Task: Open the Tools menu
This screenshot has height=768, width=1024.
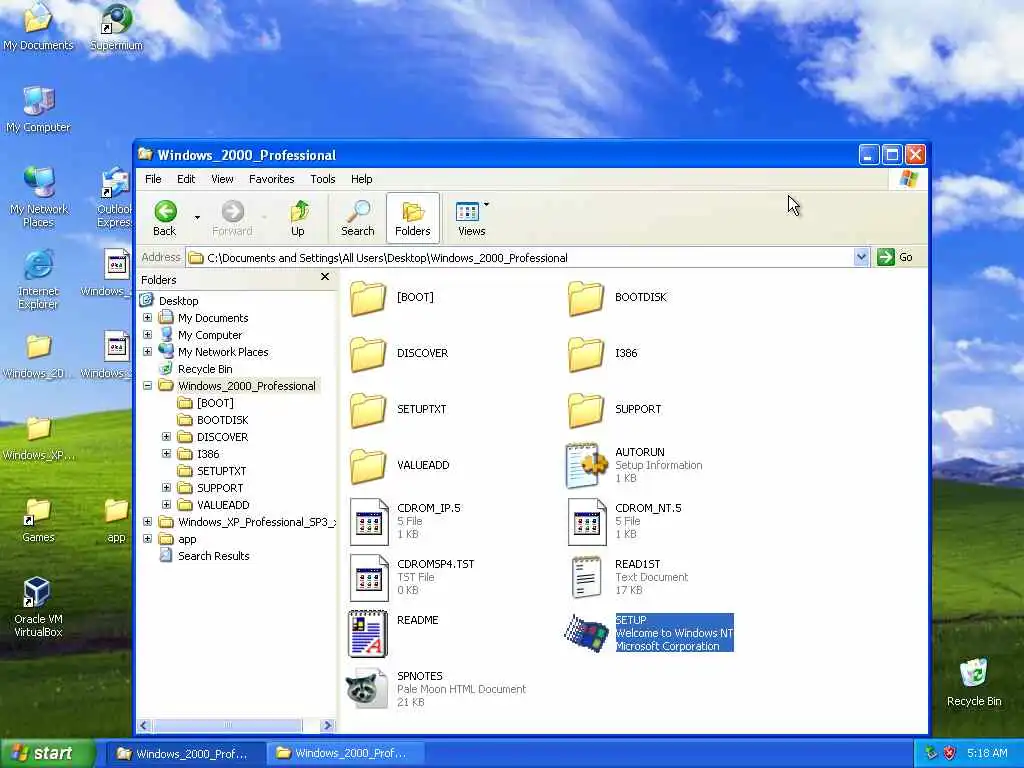Action: [323, 179]
